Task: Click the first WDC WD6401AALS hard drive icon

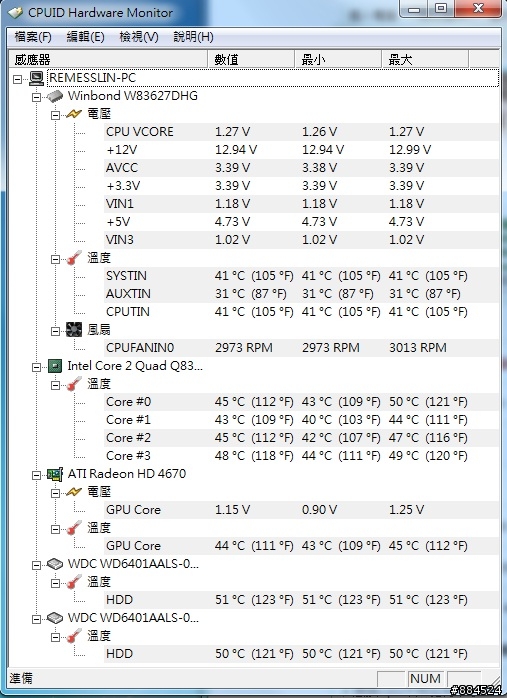Action: point(55,564)
